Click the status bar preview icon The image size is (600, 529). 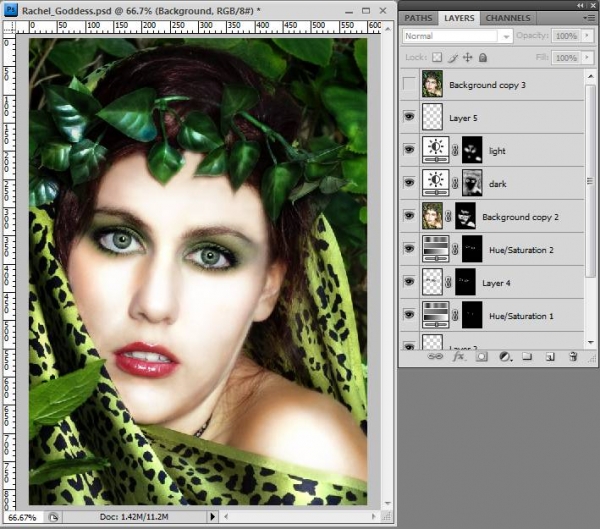[54, 517]
